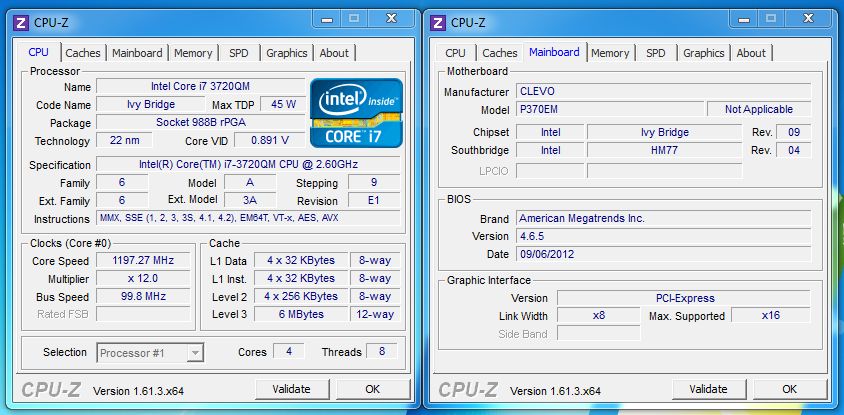Click the CPU-Z logo icon in left window title bar
Image resolution: width=844 pixels, height=415 pixels.
pyautogui.click(x=21, y=22)
